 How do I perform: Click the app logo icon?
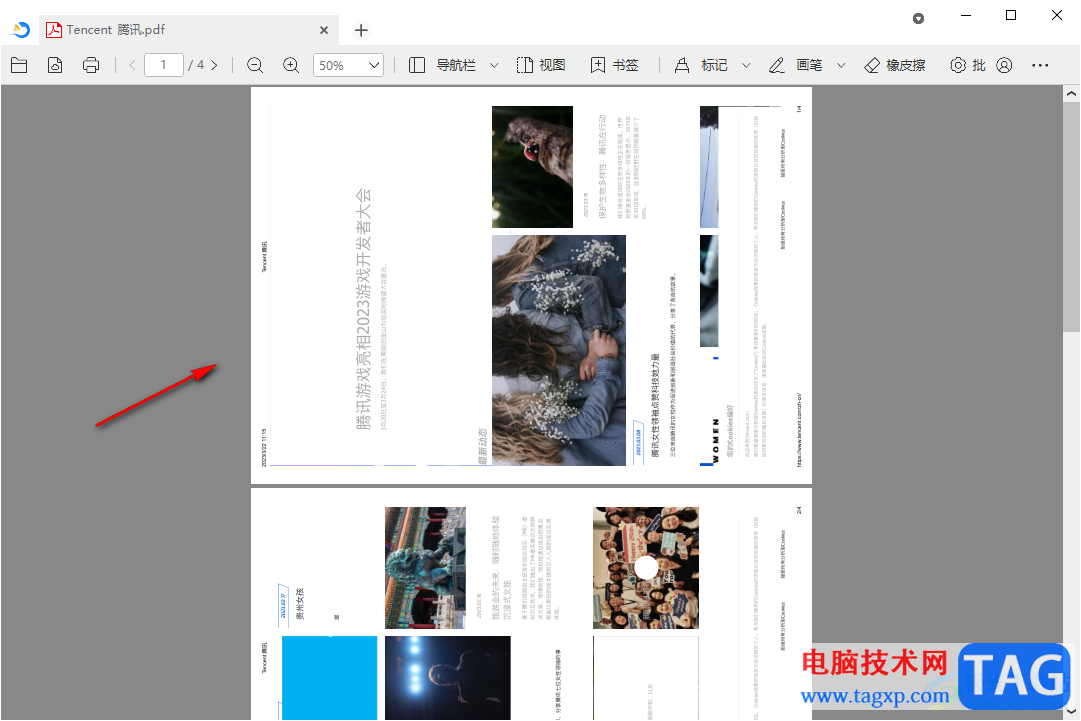point(21,30)
